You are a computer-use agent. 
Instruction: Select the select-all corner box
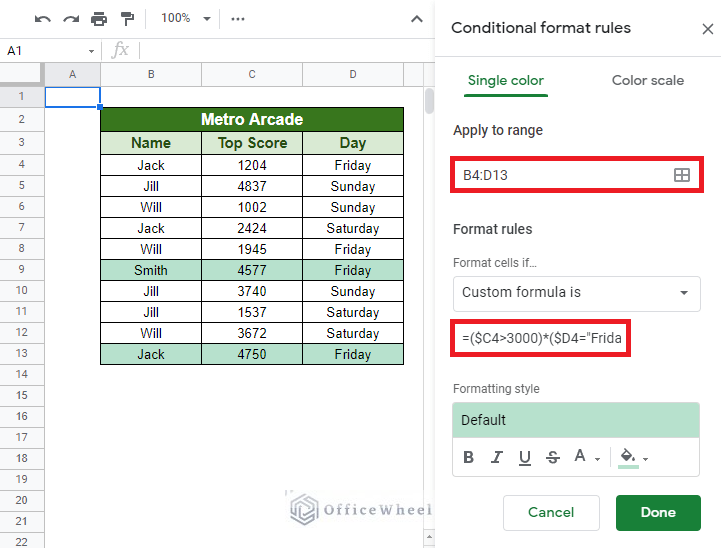(x=20, y=74)
